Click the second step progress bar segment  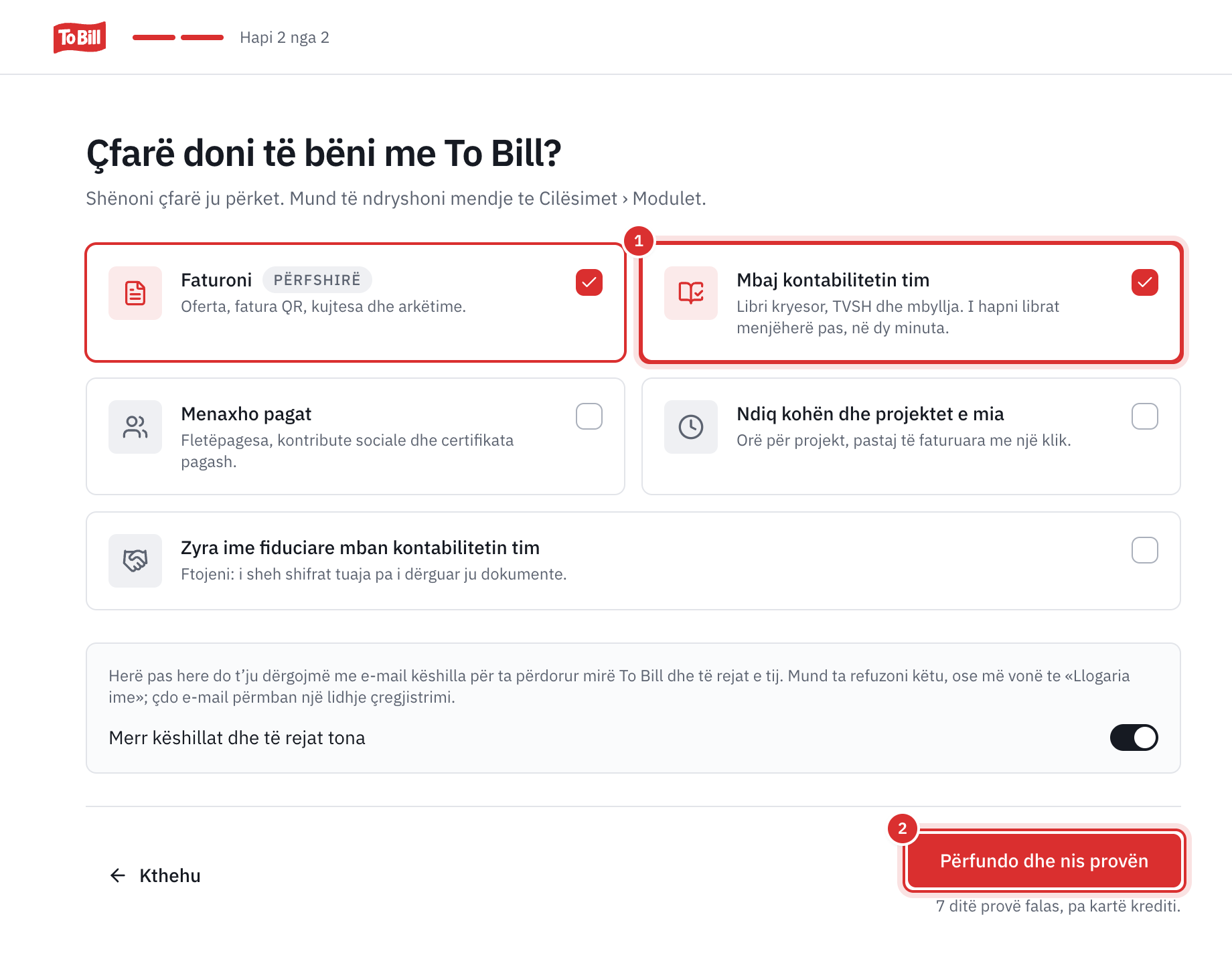[202, 37]
